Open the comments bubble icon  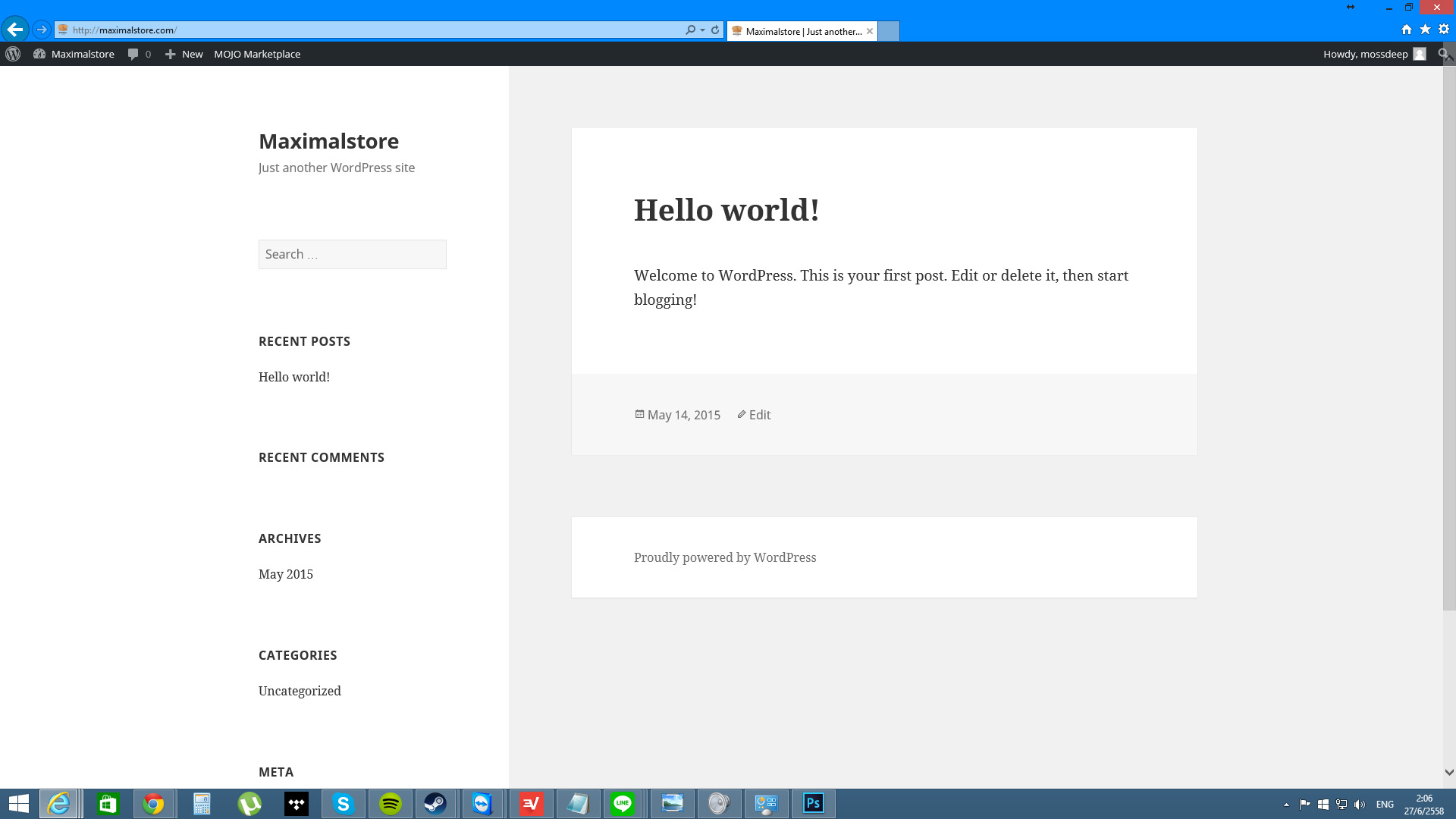pyautogui.click(x=133, y=54)
